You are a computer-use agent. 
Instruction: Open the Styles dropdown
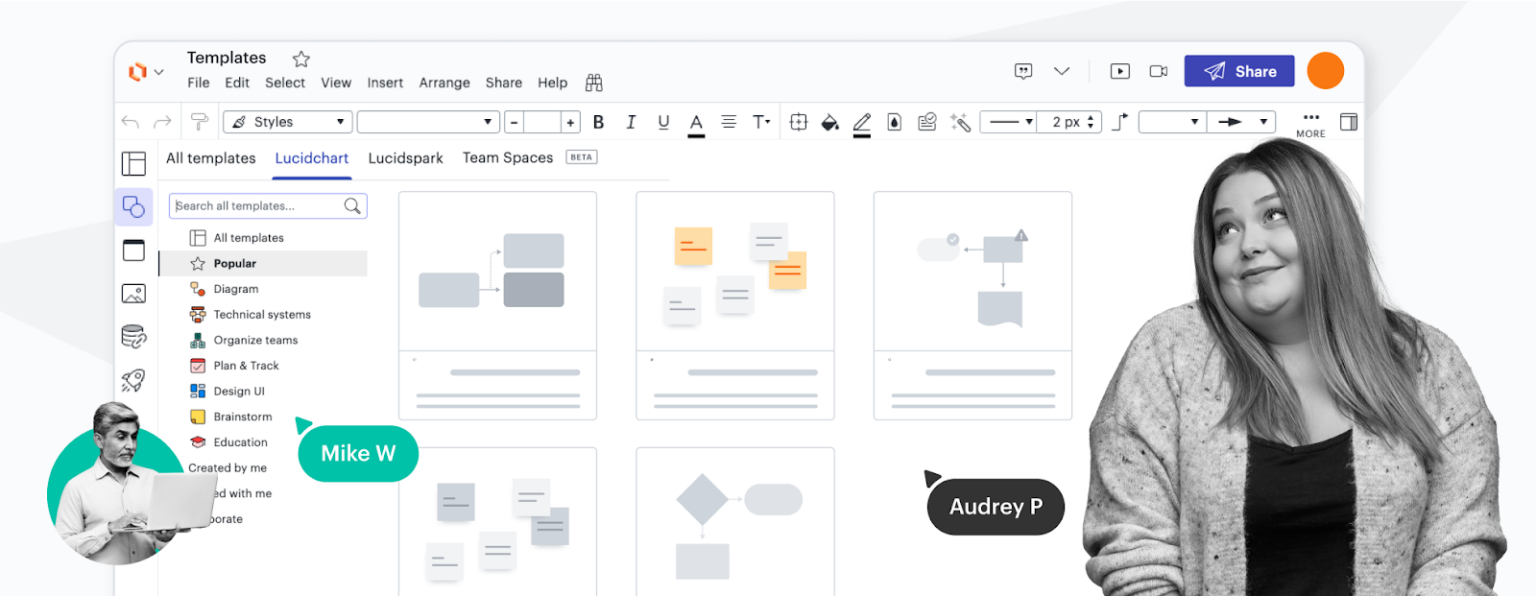[287, 121]
